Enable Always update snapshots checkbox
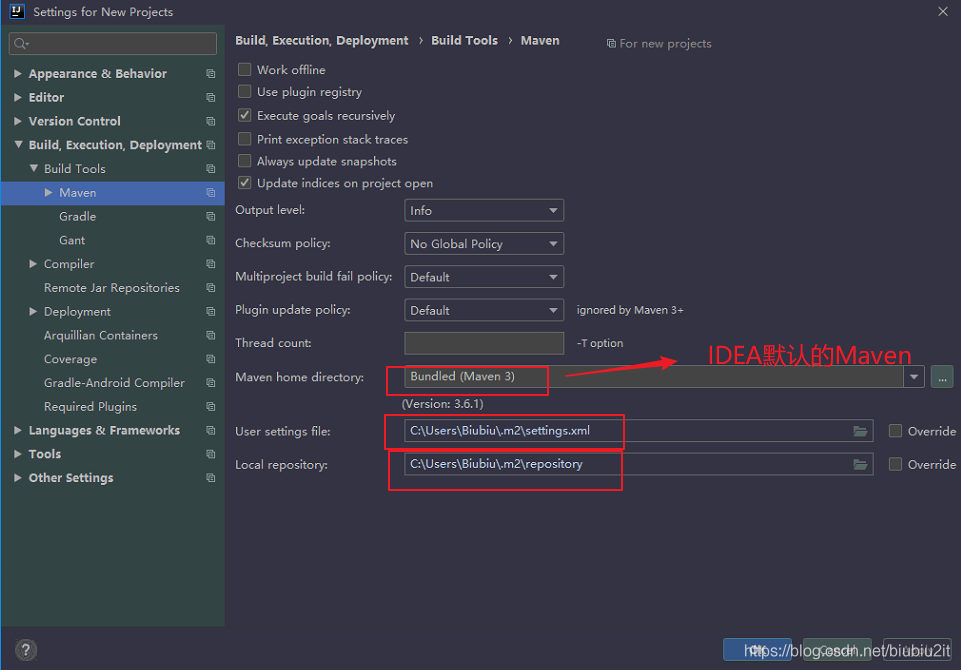Screen dimensions: 961x670 (x=245, y=161)
